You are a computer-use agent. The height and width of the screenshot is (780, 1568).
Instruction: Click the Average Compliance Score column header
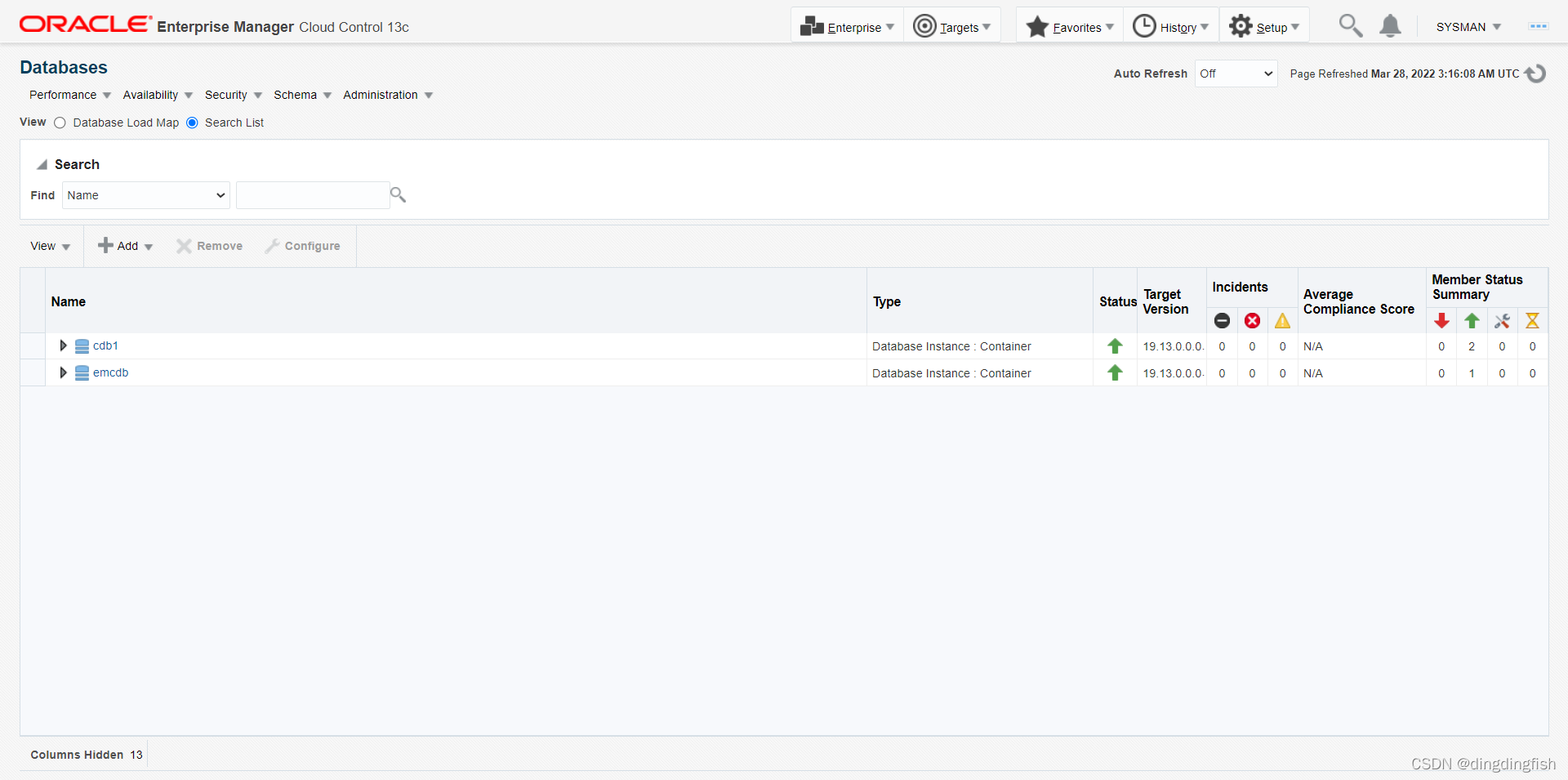pyautogui.click(x=1359, y=301)
